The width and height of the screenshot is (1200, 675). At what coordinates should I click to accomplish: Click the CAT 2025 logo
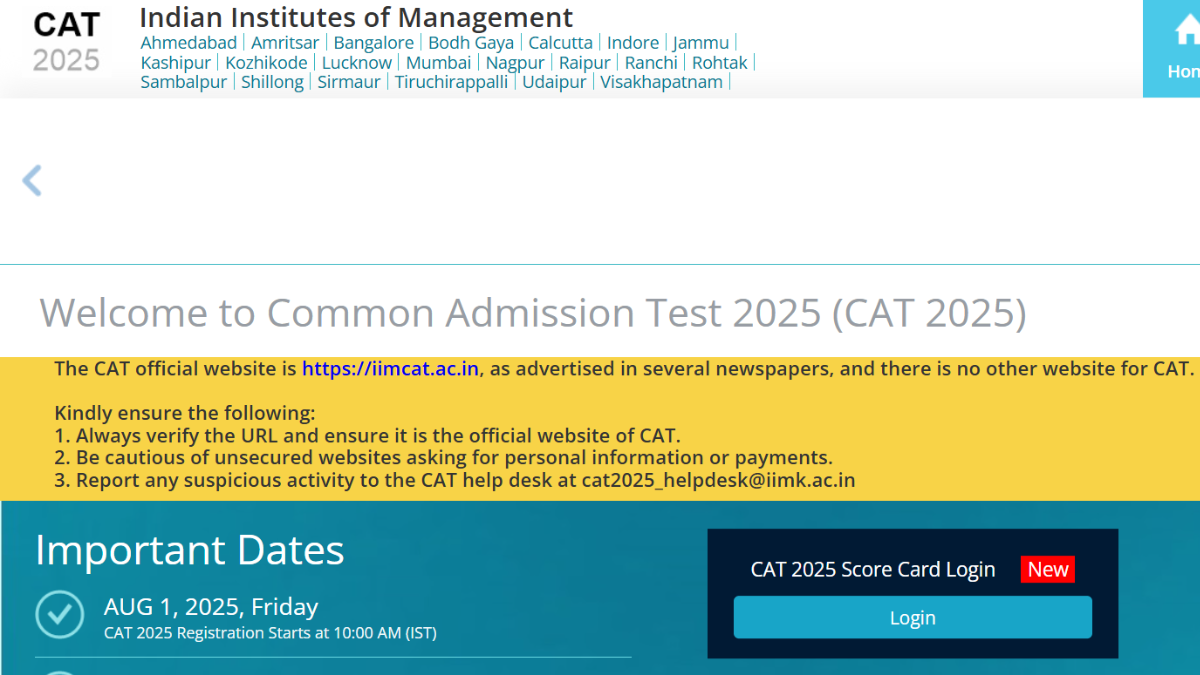click(66, 42)
